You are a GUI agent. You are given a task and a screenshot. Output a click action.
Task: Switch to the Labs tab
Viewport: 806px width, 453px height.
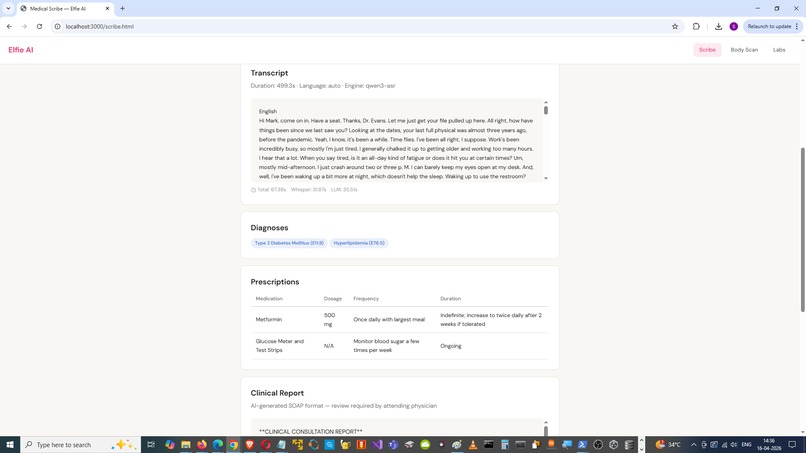pos(779,50)
